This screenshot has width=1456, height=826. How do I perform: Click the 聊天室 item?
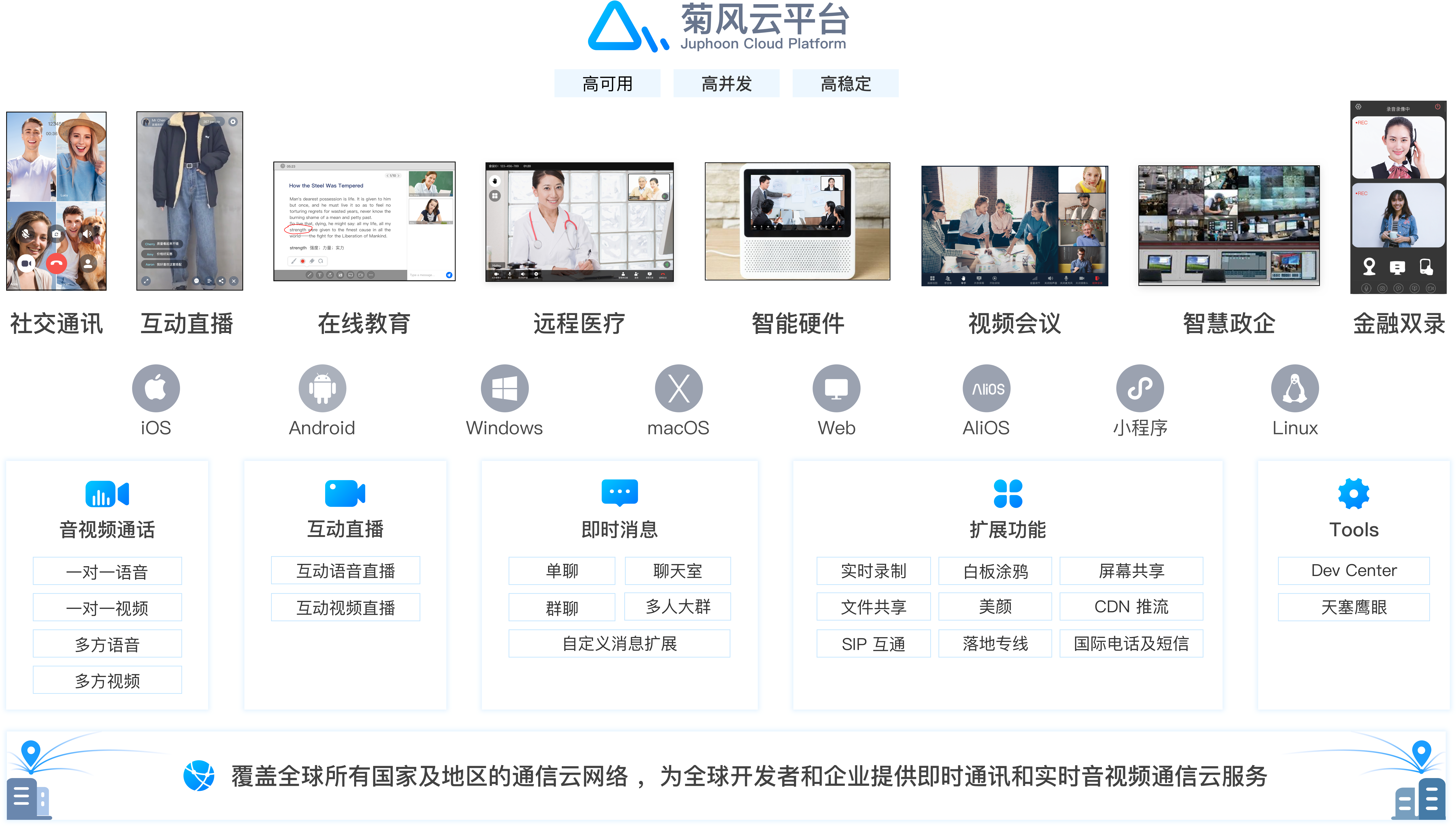point(677,571)
